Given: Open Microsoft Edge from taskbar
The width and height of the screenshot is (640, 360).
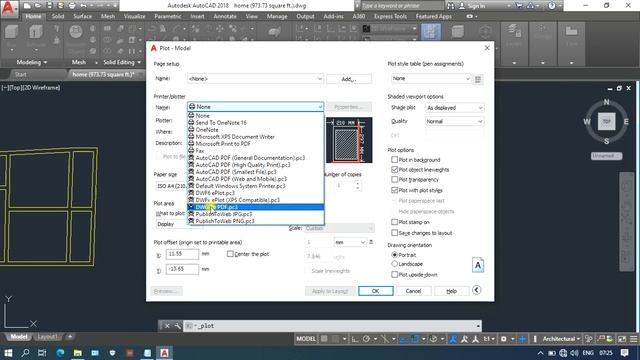Looking at the screenshot, I should point(60,353).
